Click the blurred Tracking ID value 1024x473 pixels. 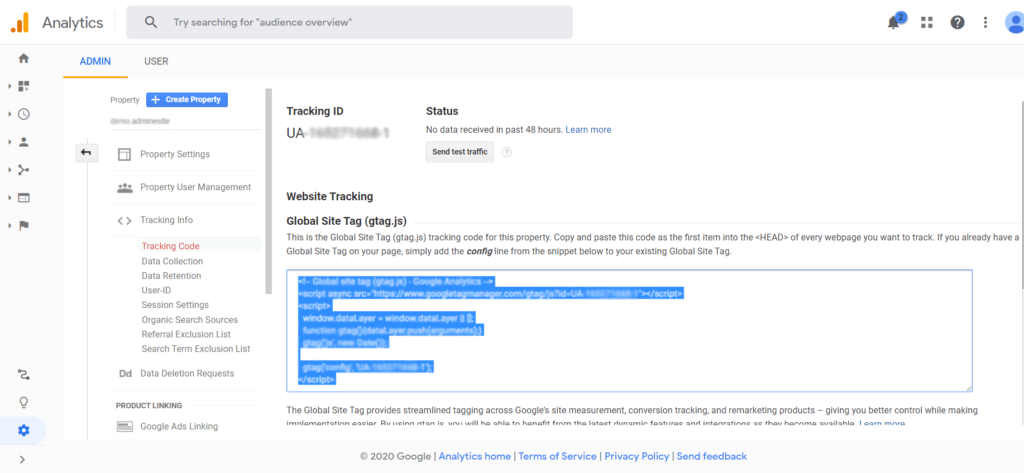338,133
